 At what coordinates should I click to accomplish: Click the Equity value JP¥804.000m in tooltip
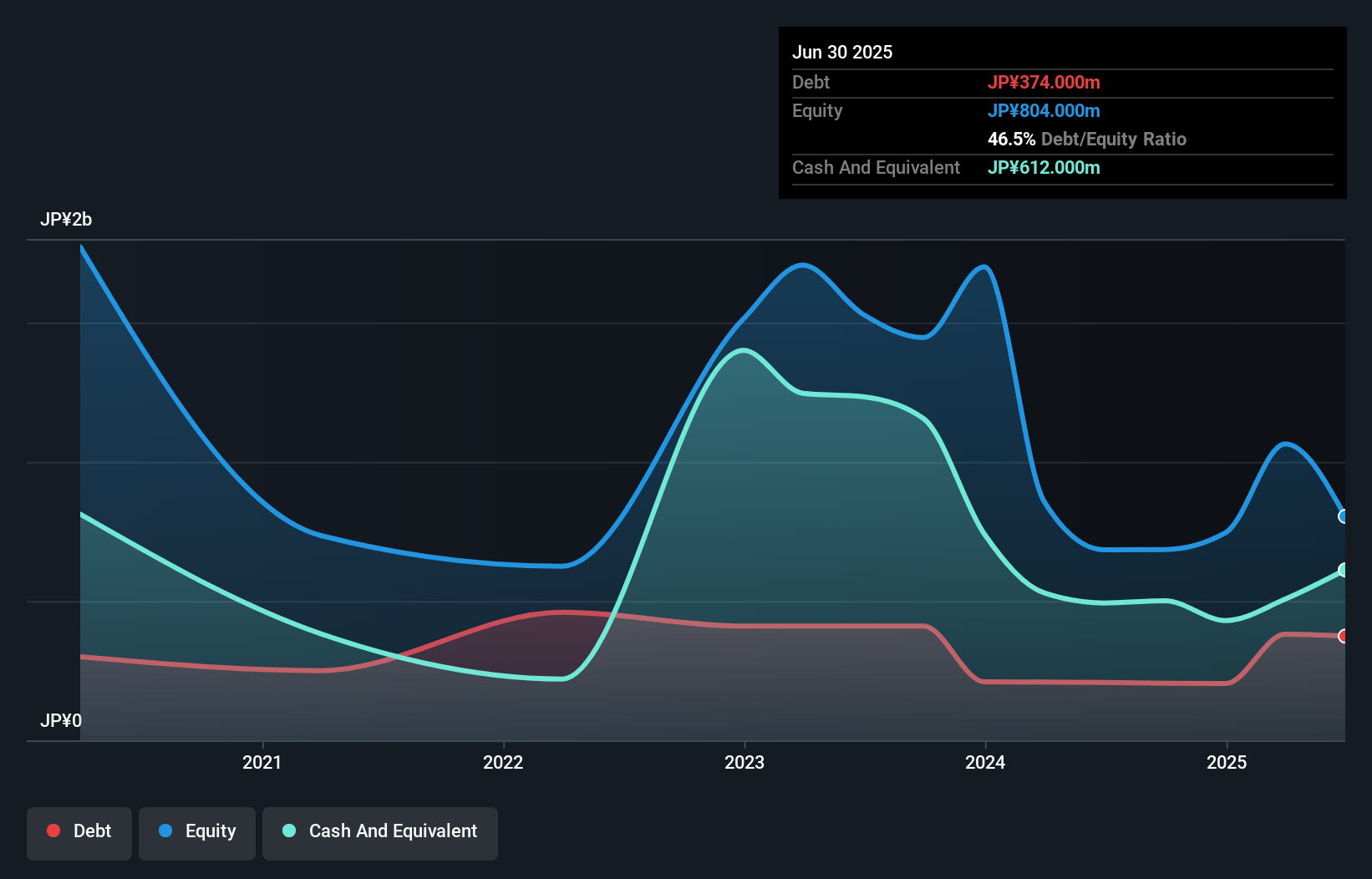[1044, 110]
